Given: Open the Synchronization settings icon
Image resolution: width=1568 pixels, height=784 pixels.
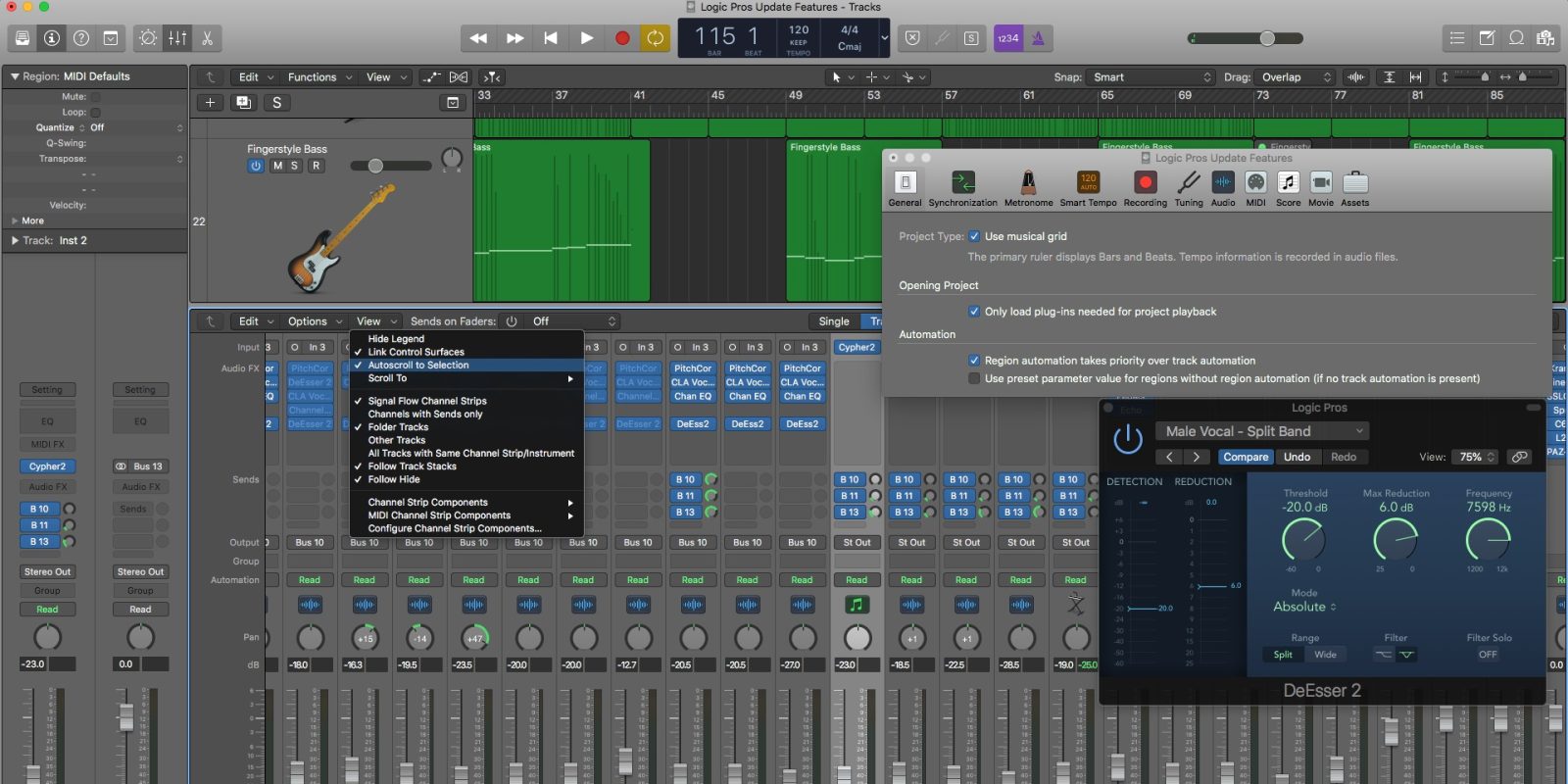Looking at the screenshot, I should (x=962, y=183).
